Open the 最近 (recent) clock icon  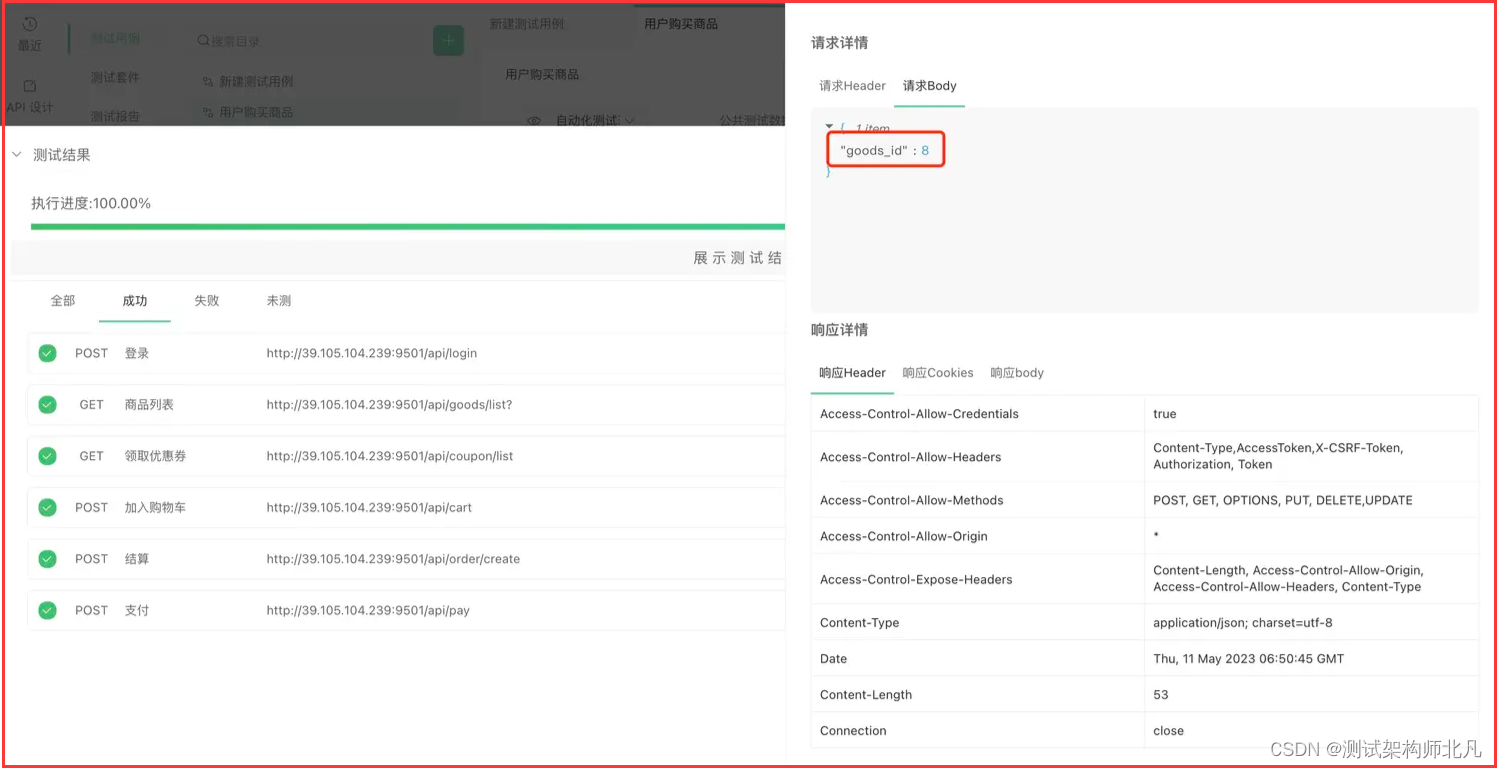[x=29, y=25]
